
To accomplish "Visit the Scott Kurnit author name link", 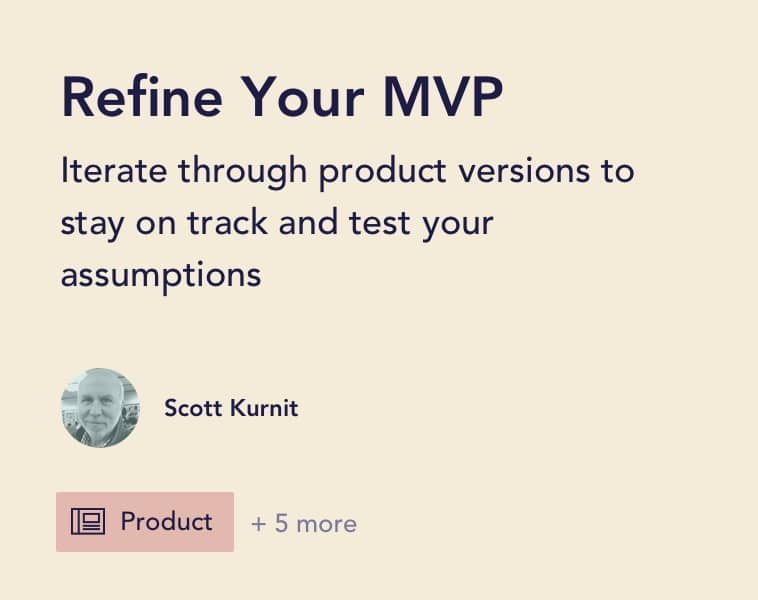I will pos(231,408).
